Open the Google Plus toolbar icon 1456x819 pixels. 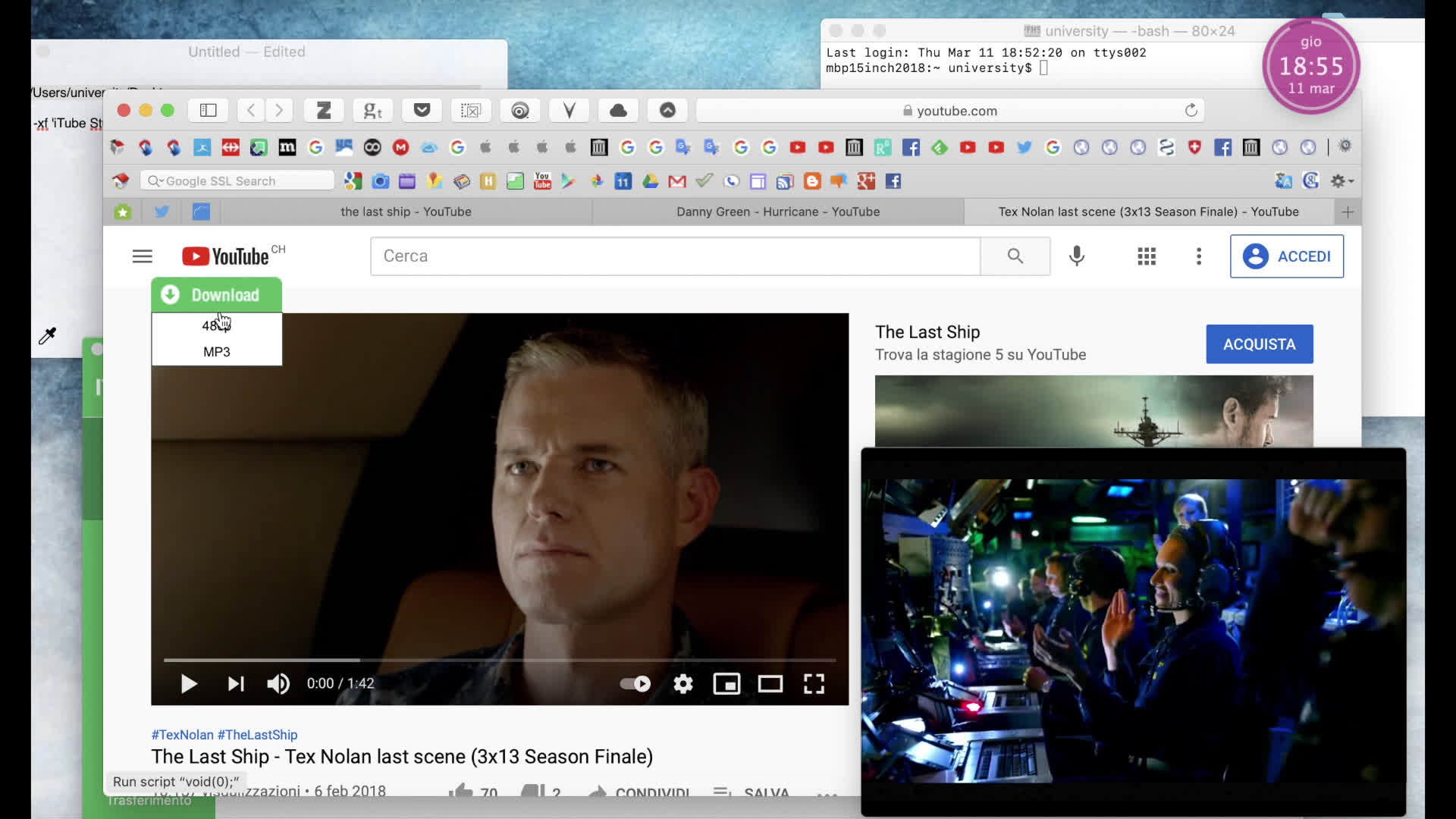point(866,181)
